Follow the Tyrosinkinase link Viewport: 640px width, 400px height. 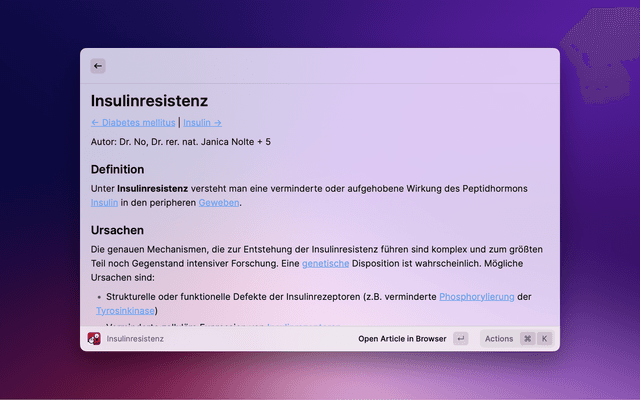tap(125, 311)
